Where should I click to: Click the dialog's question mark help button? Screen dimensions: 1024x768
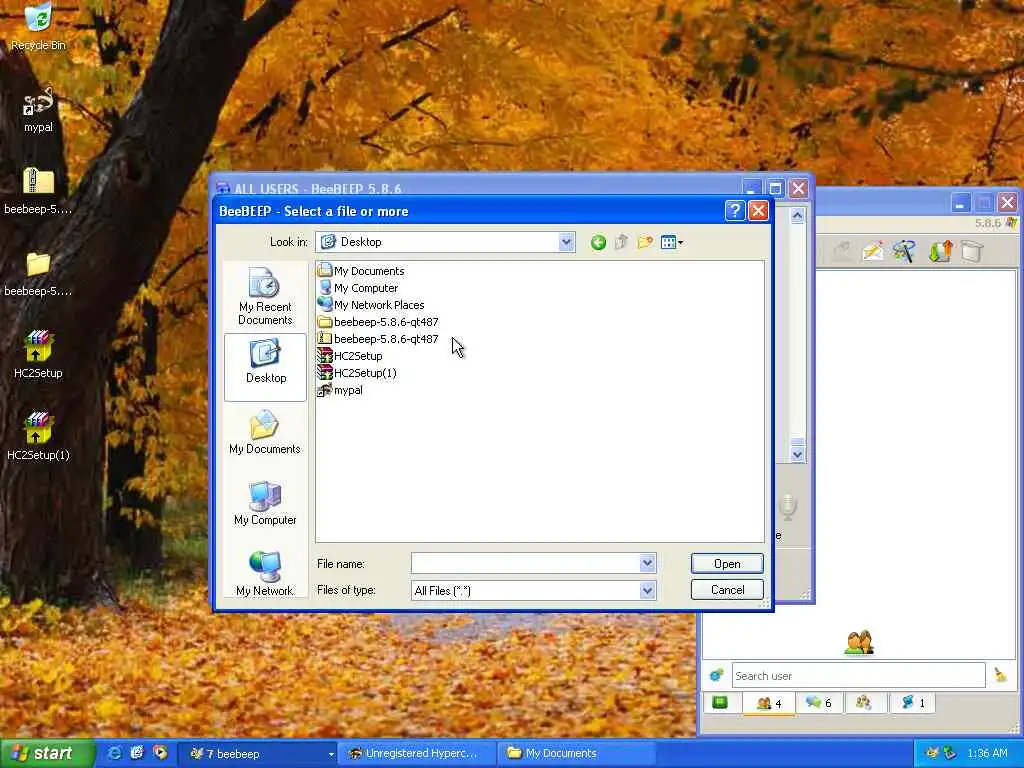point(735,210)
